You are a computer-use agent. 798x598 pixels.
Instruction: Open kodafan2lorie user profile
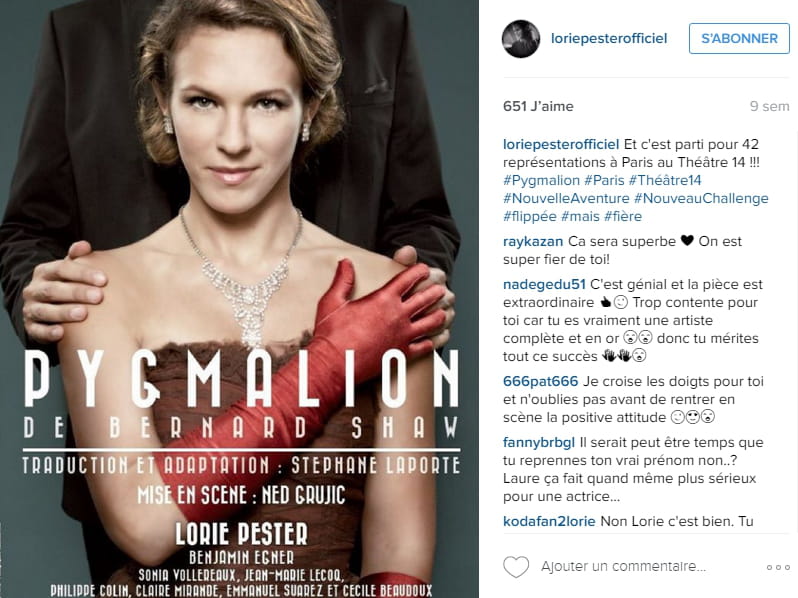(549, 521)
